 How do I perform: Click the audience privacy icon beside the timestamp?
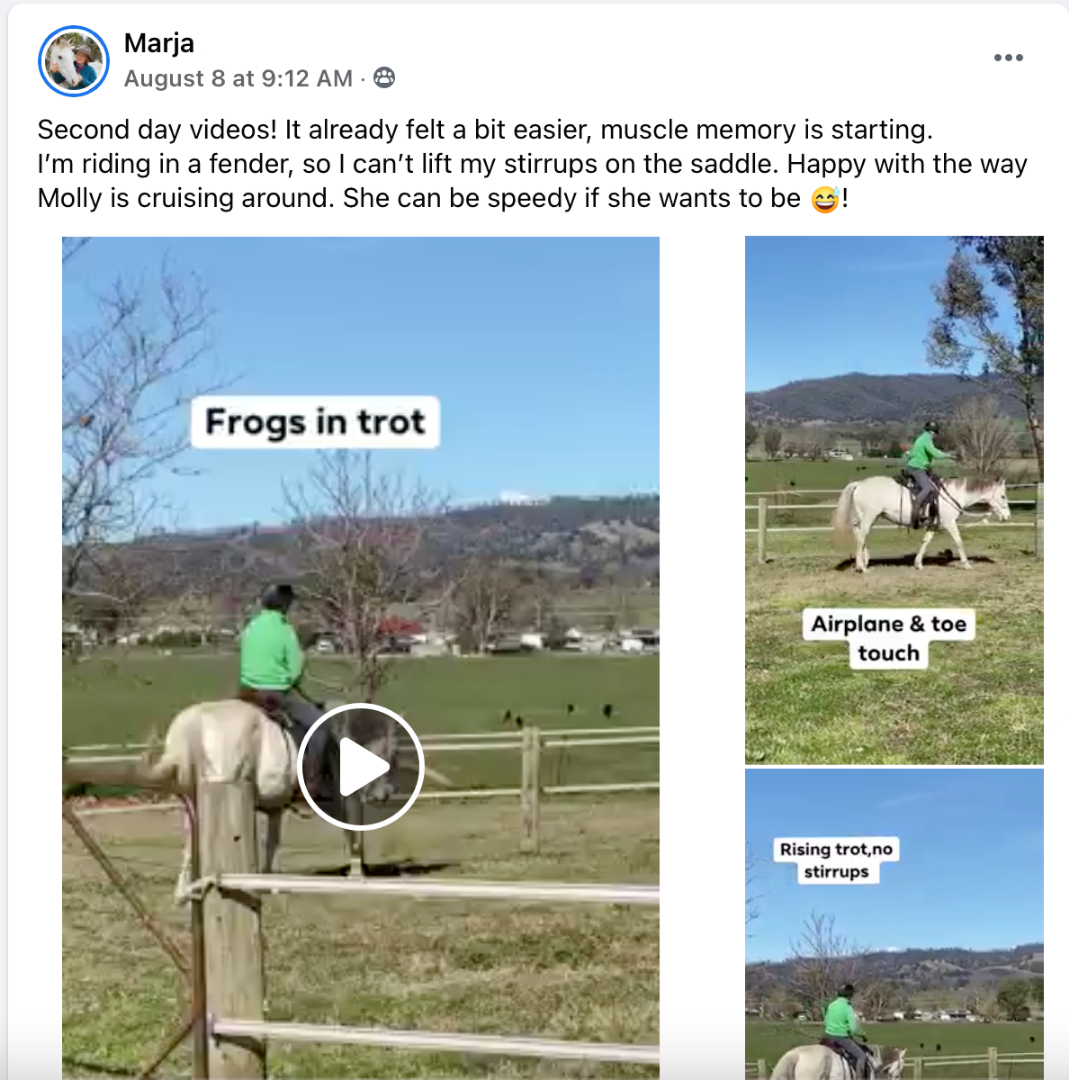coord(384,78)
